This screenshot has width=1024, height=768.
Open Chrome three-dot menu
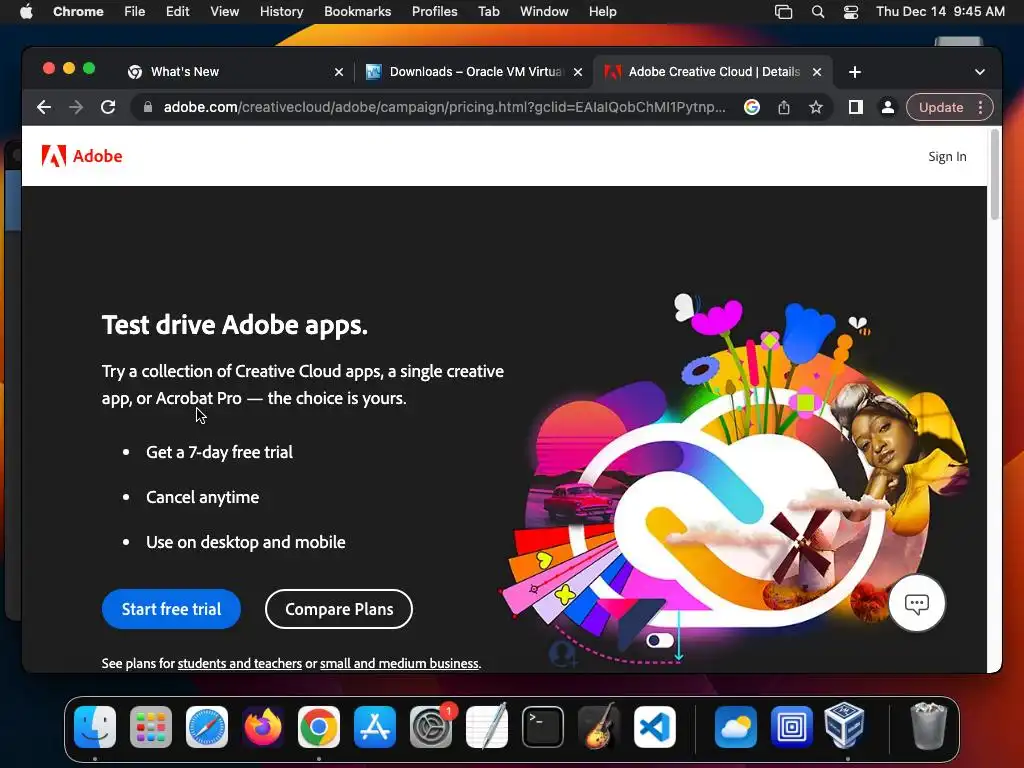pyautogui.click(x=980, y=107)
